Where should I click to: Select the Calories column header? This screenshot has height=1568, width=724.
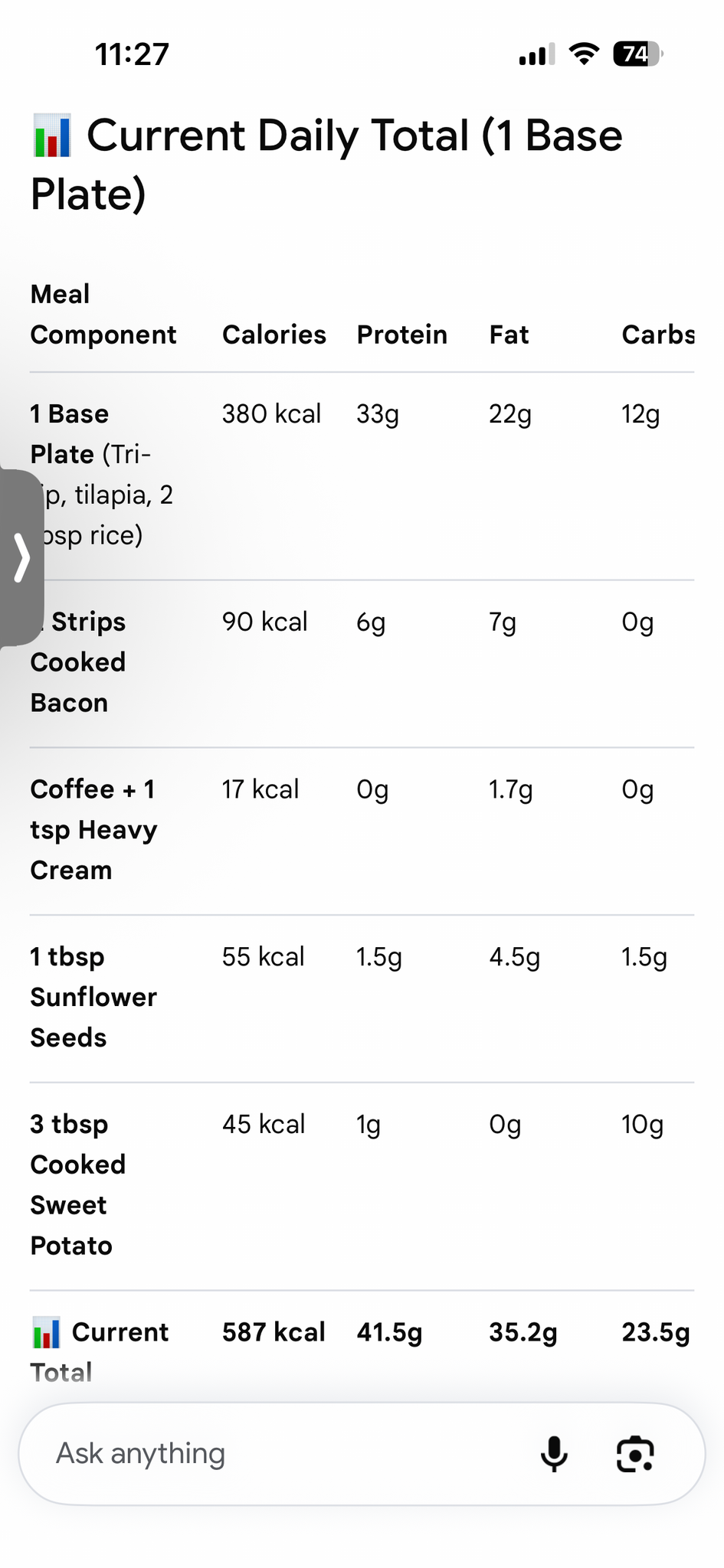click(274, 335)
